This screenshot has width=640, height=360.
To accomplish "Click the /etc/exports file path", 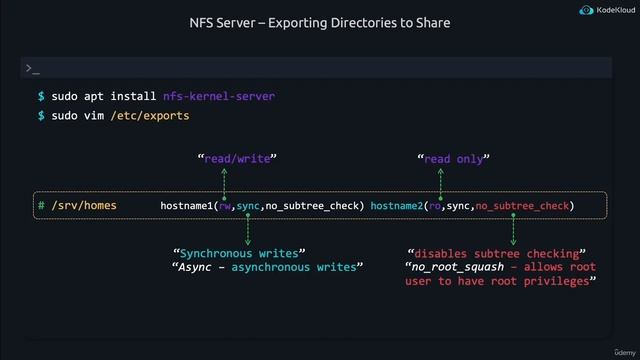I will (x=150, y=116).
